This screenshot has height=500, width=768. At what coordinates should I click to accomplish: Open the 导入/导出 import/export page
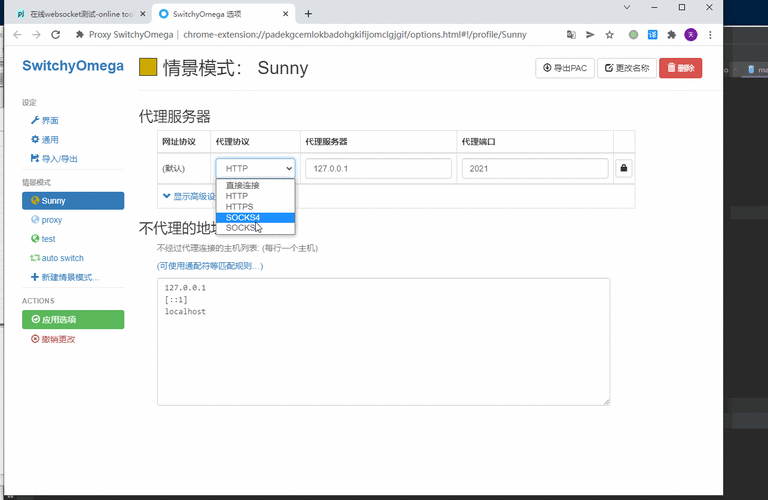(x=54, y=159)
